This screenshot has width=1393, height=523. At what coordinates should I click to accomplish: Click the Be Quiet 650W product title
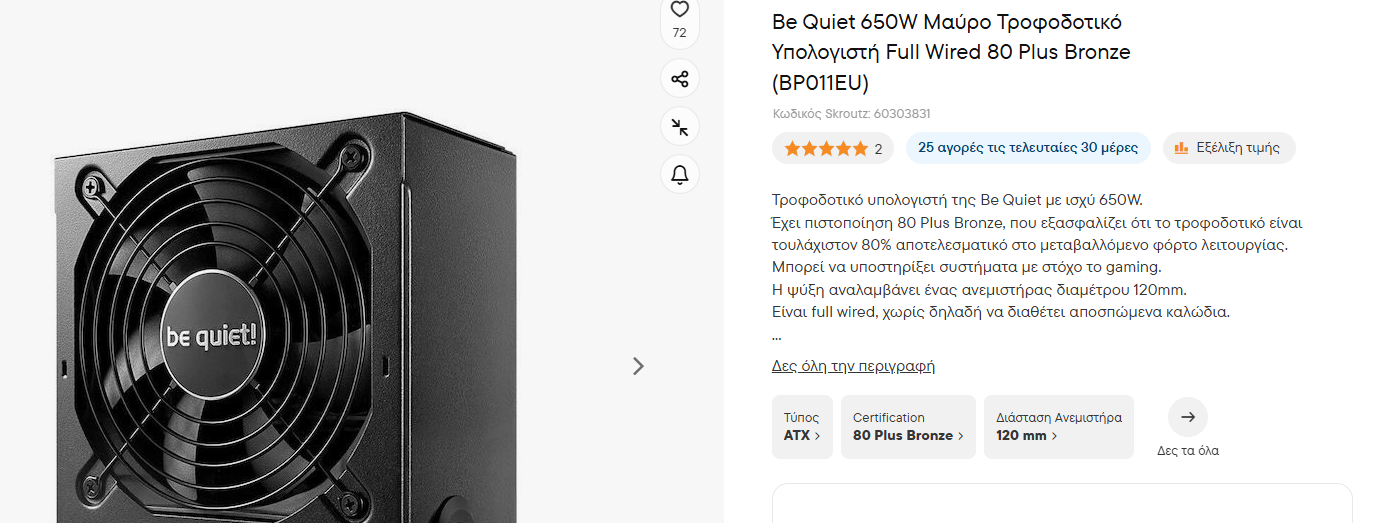pos(951,52)
